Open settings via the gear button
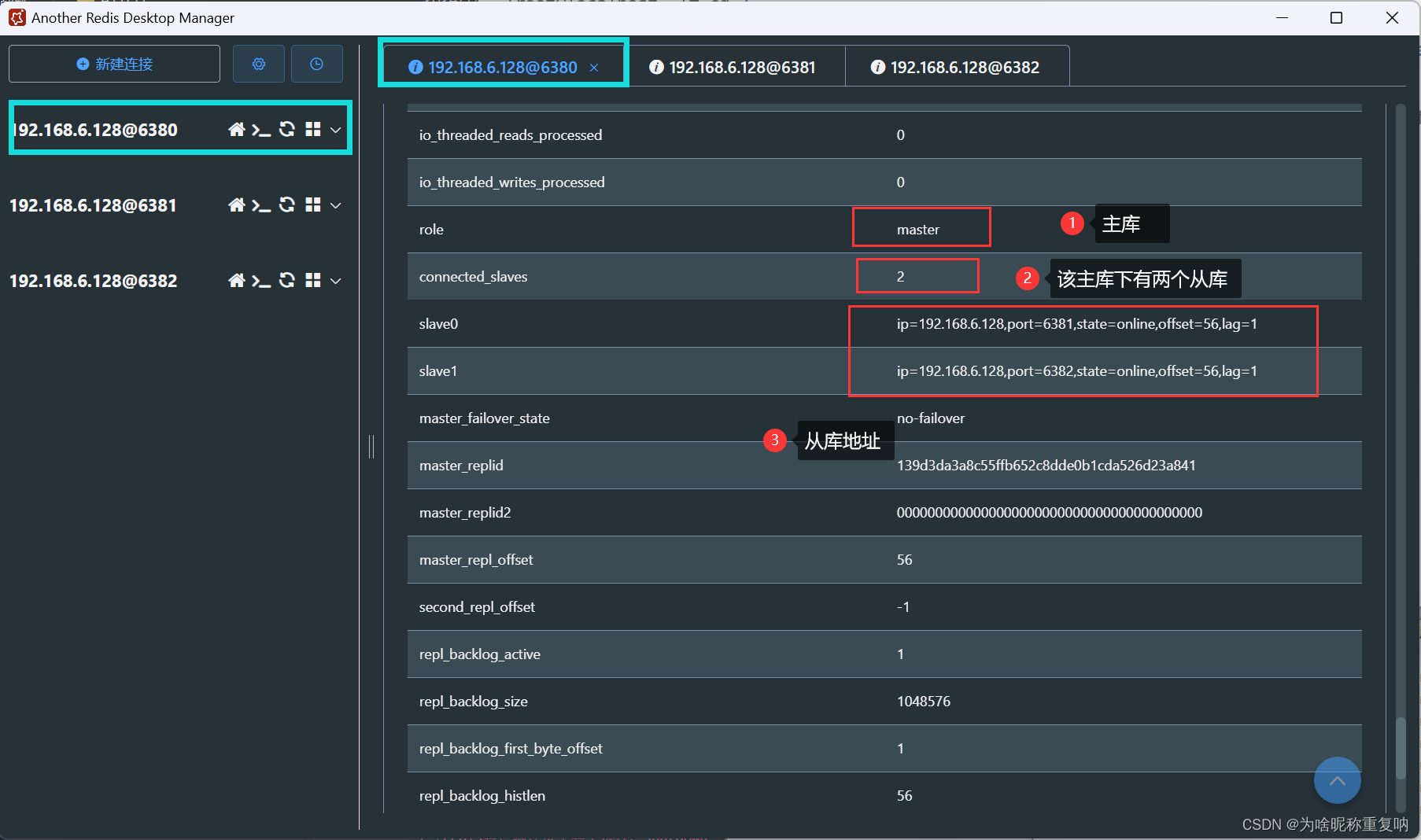The image size is (1421, 840). pyautogui.click(x=259, y=64)
